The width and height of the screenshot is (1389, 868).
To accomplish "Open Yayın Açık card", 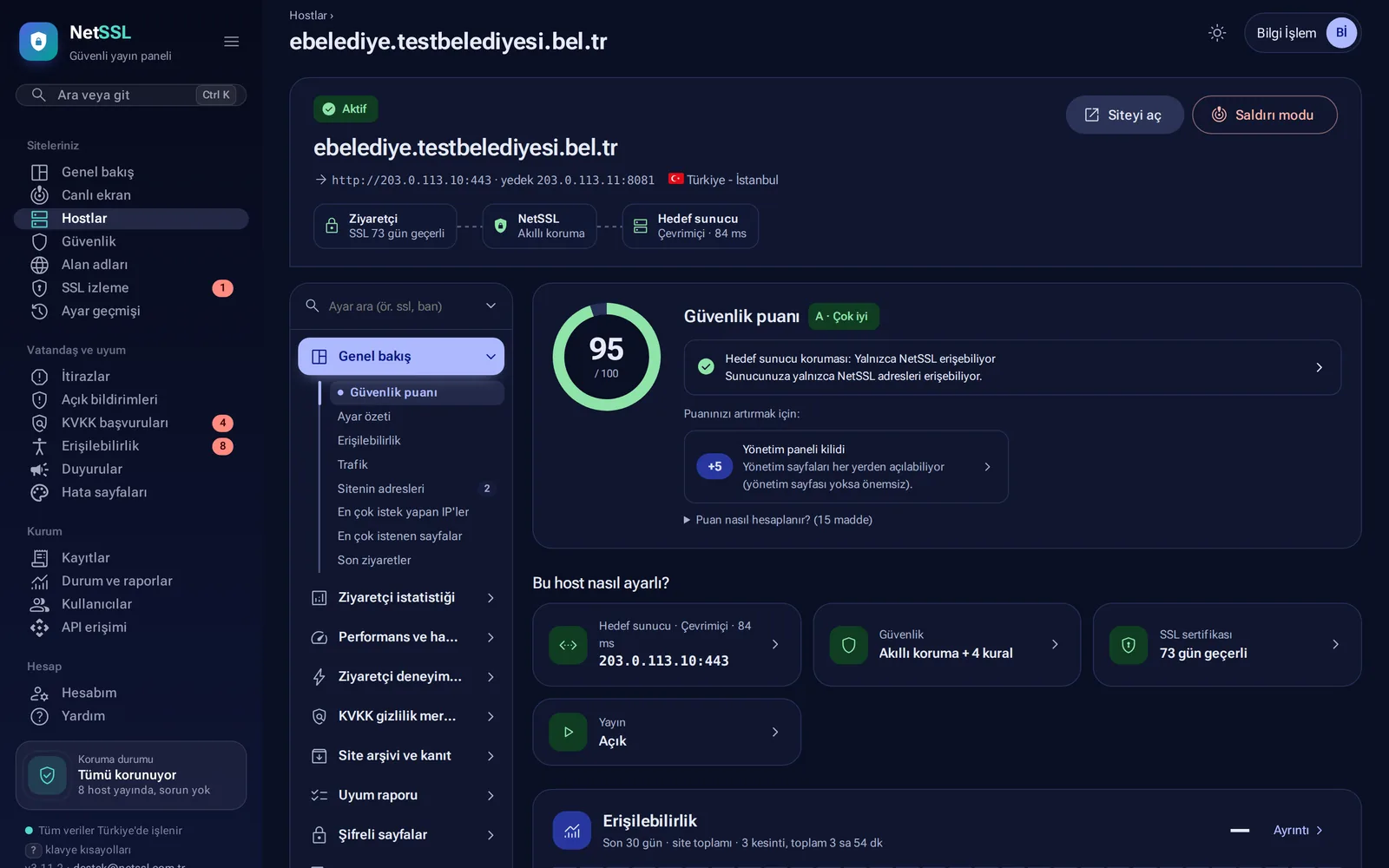I will click(x=666, y=732).
